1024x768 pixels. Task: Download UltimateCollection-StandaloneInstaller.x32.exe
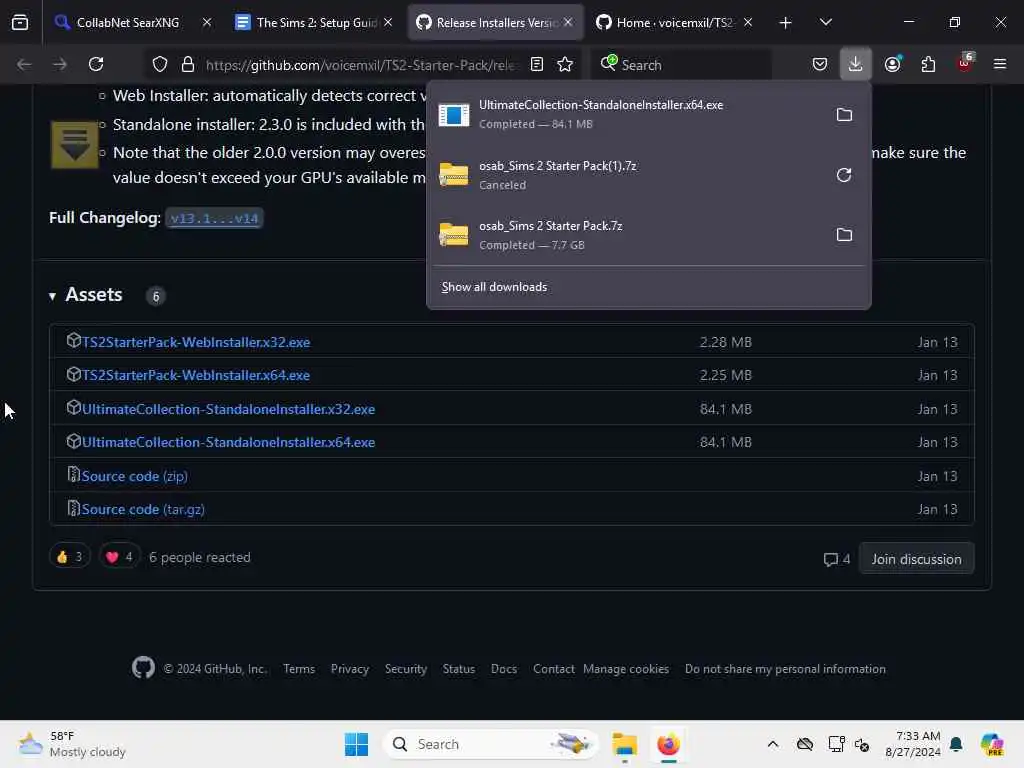click(x=229, y=409)
